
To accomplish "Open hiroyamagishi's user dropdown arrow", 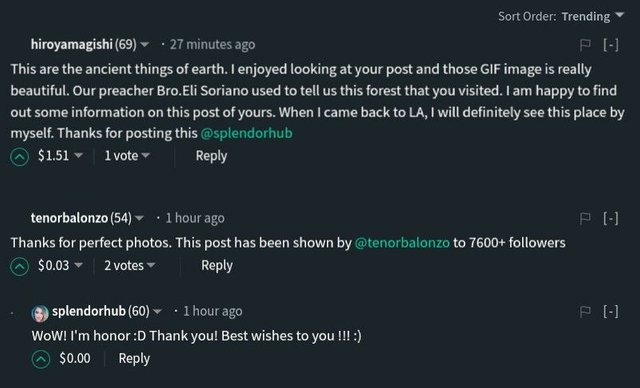I will coord(144,44).
